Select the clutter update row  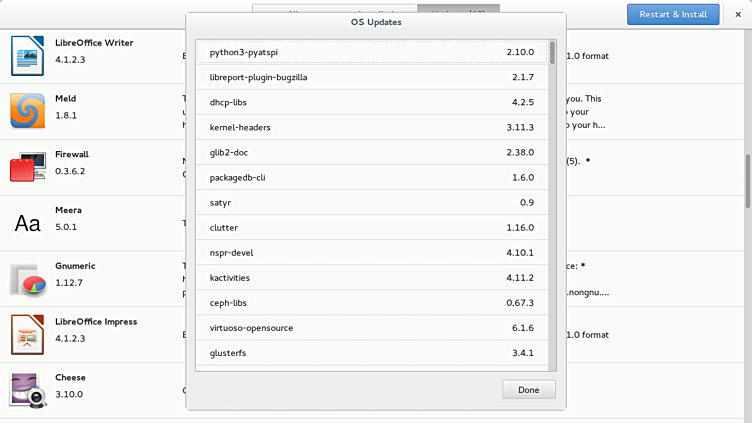371,227
